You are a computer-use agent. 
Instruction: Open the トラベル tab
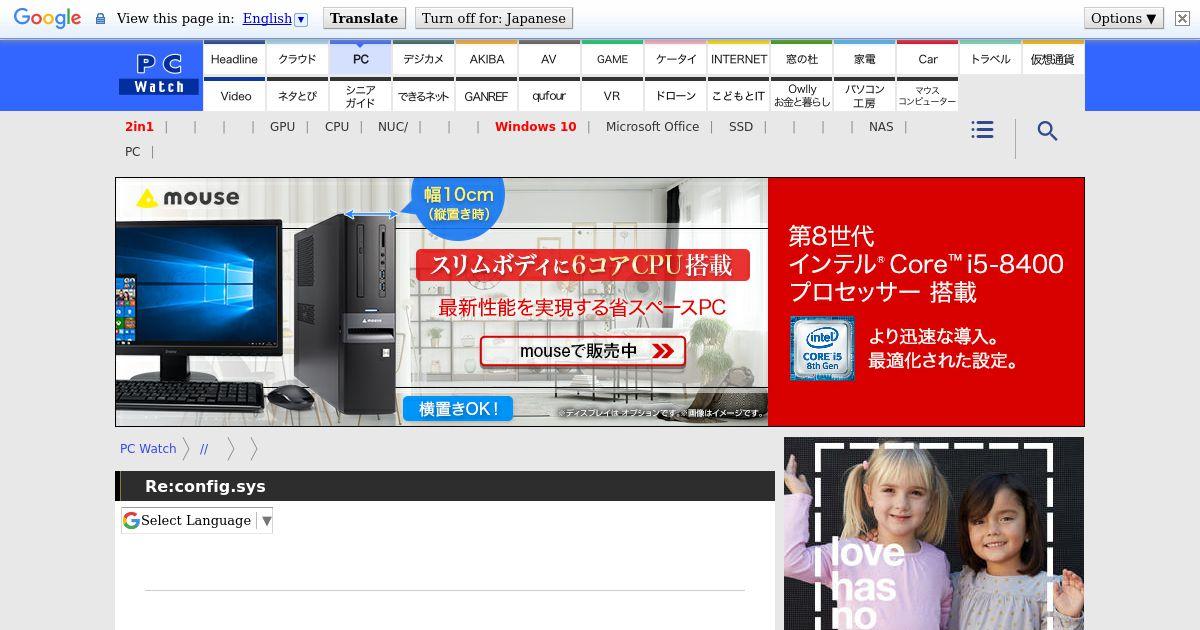pos(990,59)
